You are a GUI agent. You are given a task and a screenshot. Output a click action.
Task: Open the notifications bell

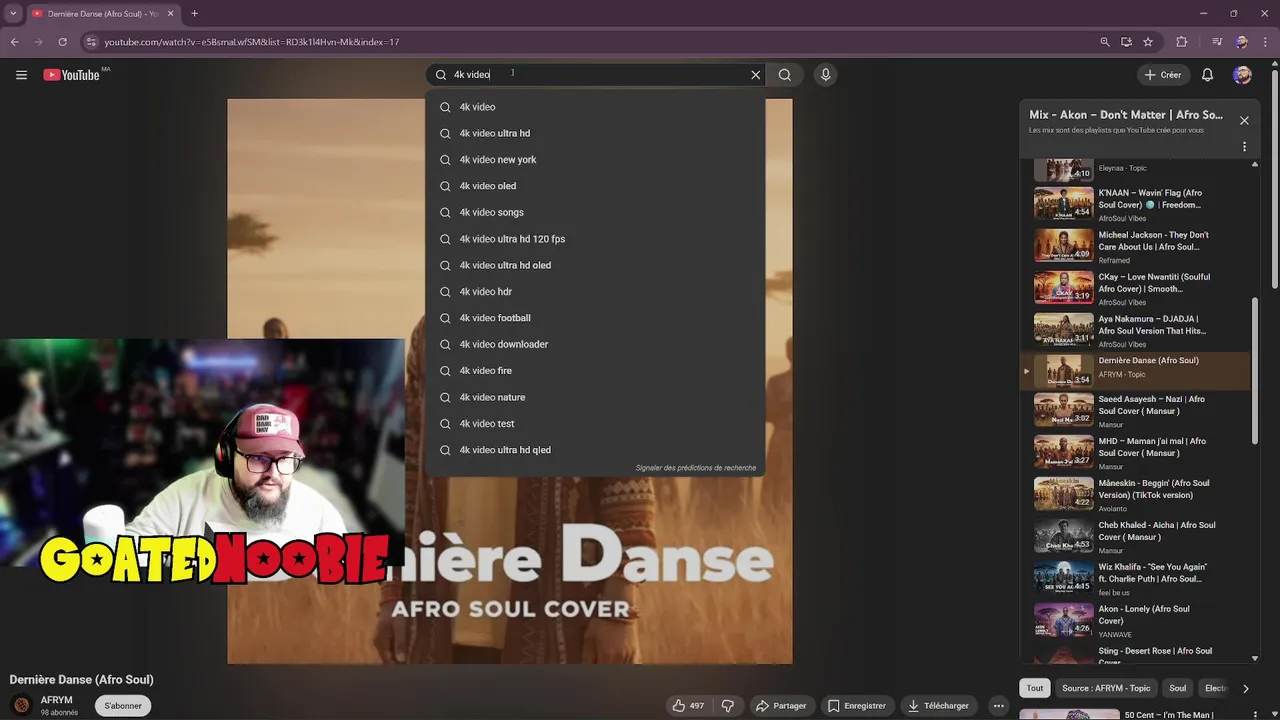[1207, 75]
